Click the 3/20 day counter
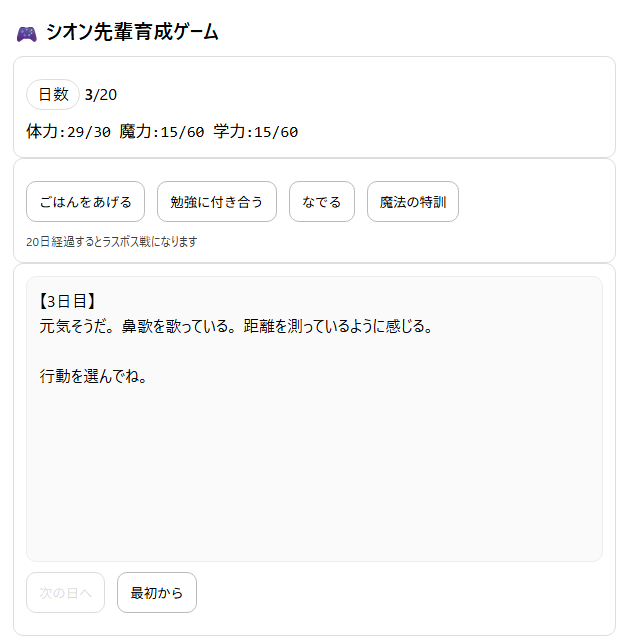The image size is (627, 643). tap(101, 95)
